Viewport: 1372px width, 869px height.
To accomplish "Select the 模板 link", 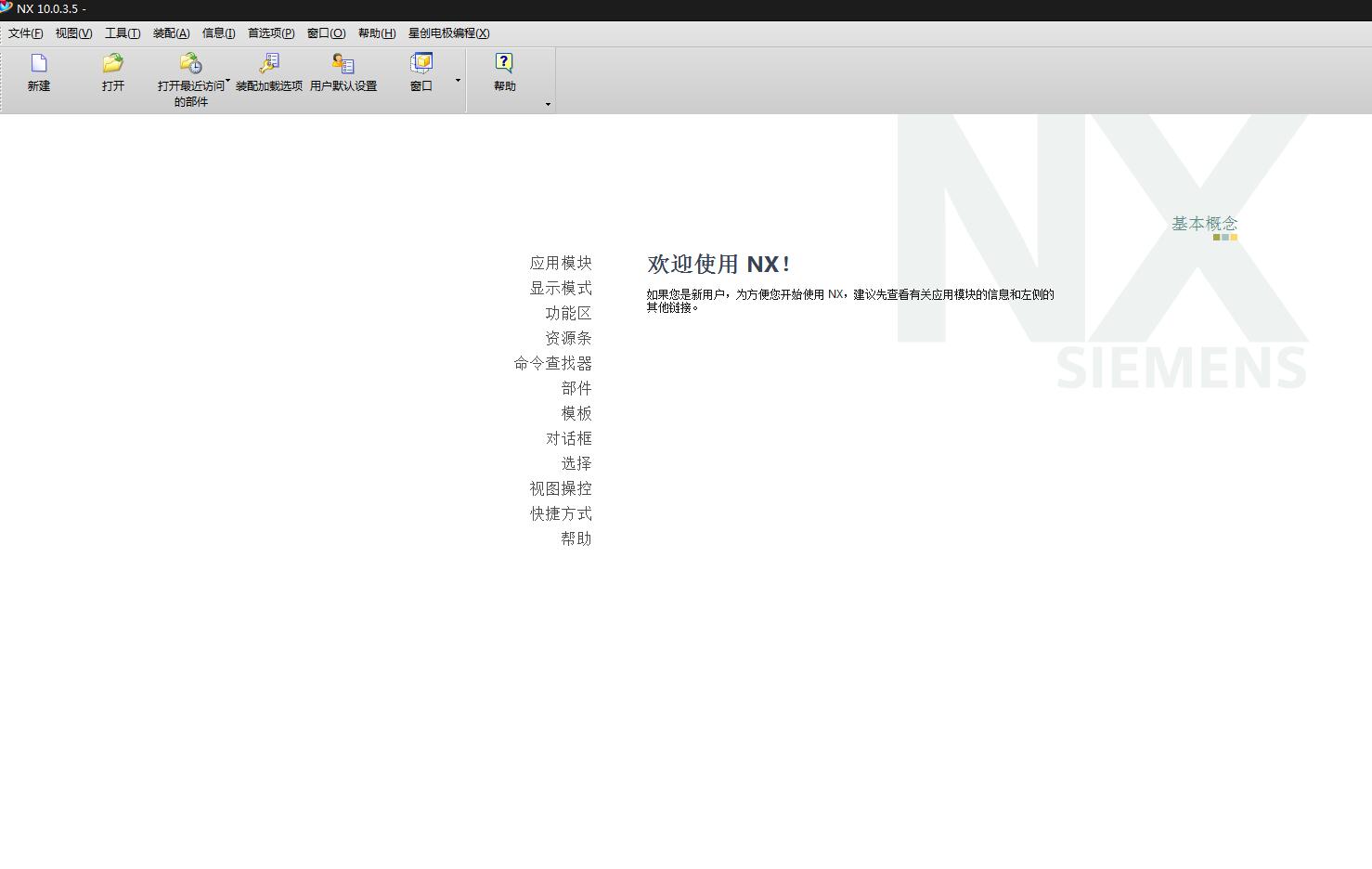I will pos(576,413).
